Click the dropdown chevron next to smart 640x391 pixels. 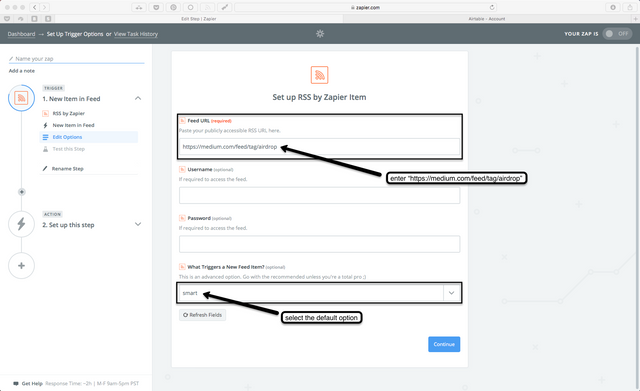tap(451, 293)
